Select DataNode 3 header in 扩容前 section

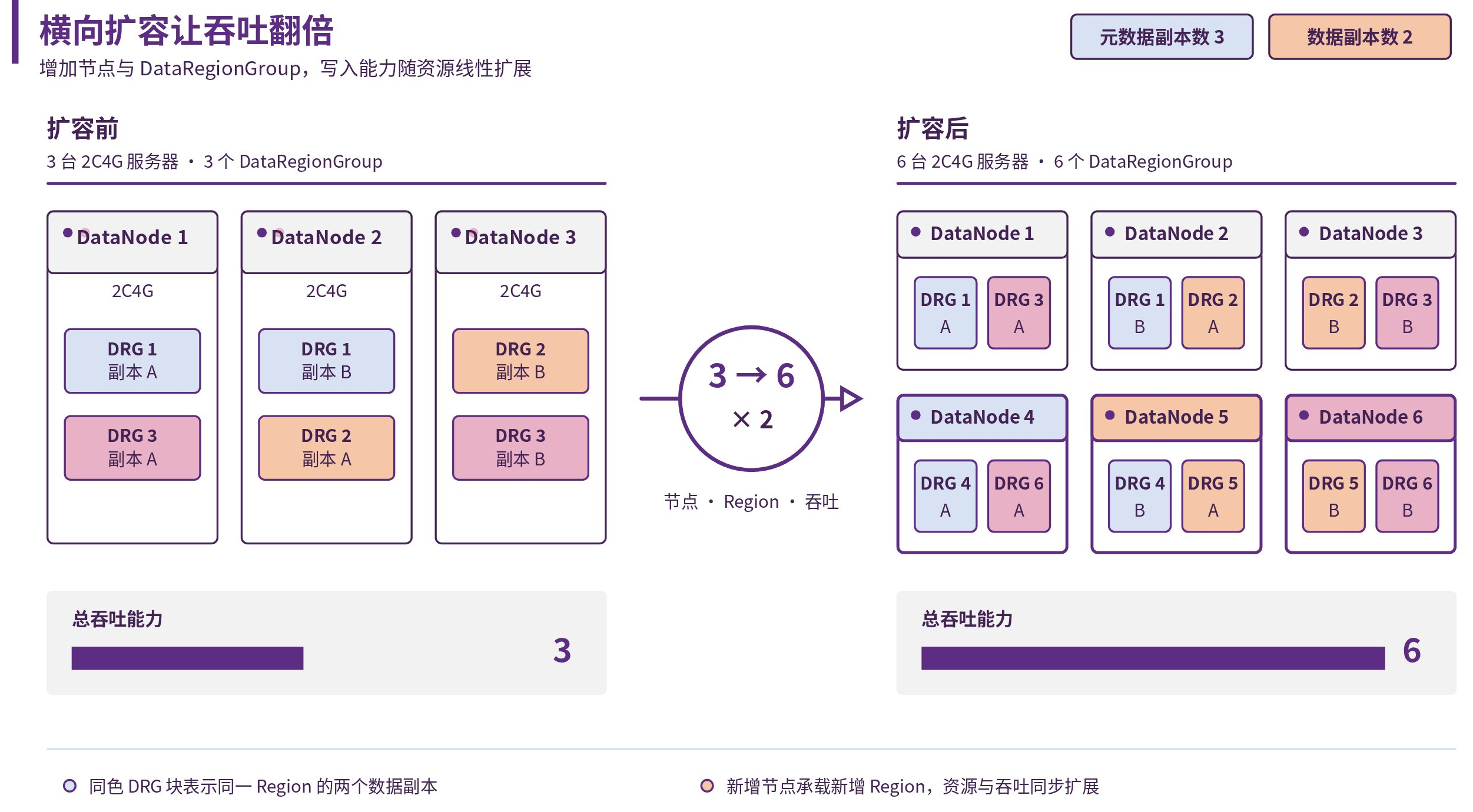[520, 242]
